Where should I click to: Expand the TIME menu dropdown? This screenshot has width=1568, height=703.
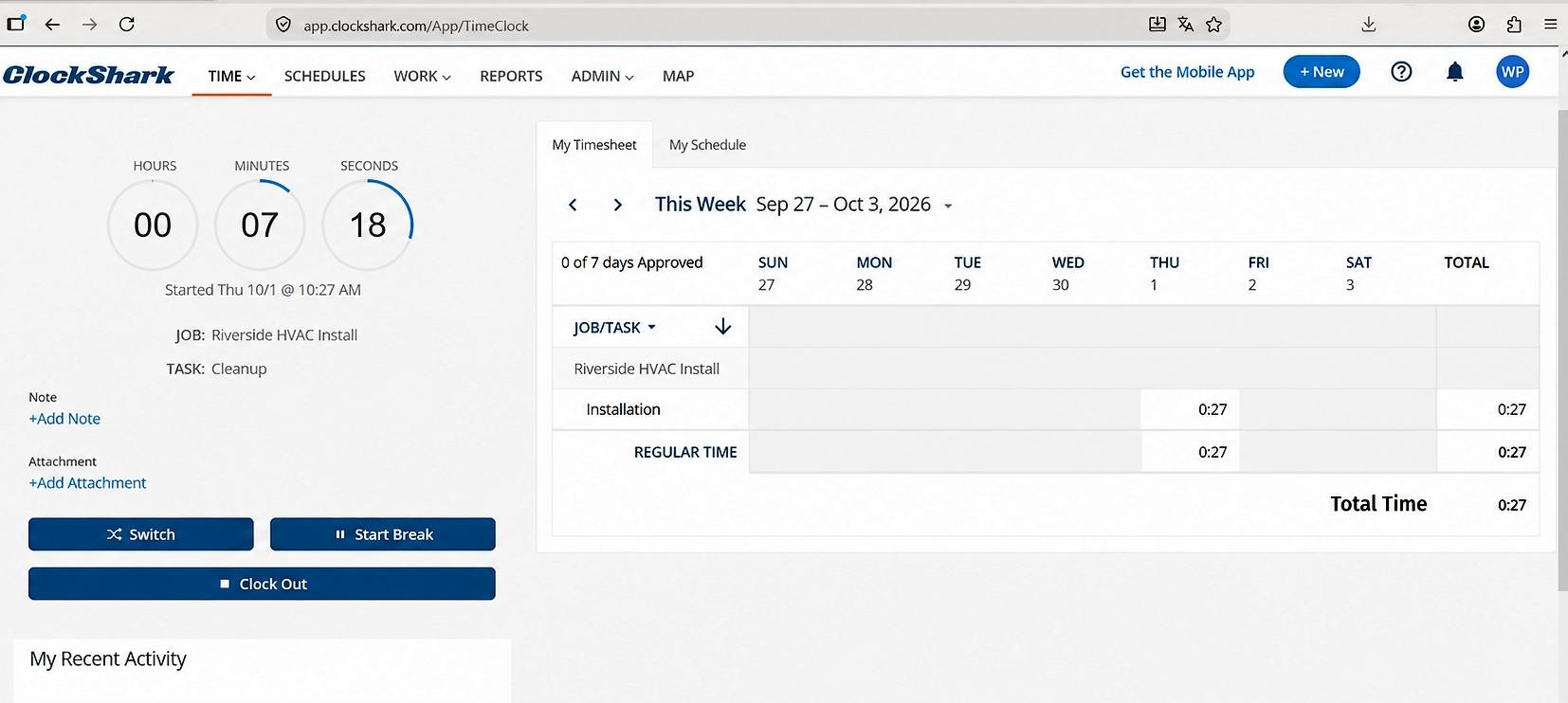[x=231, y=76]
